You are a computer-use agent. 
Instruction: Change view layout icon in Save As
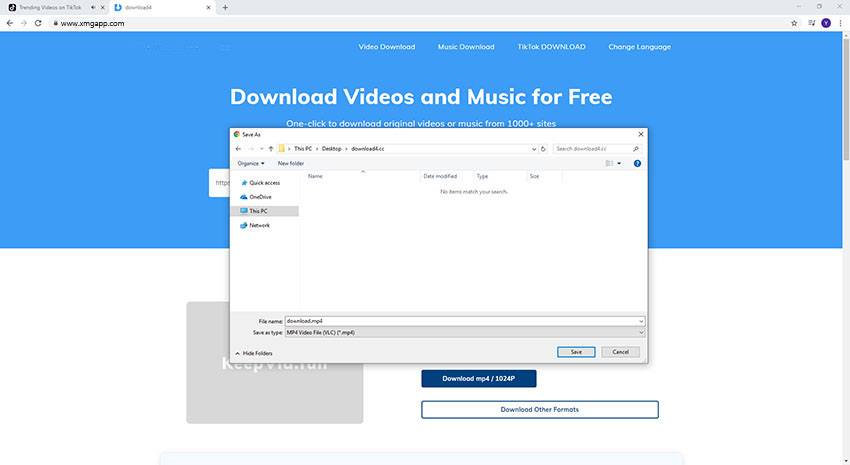coord(609,163)
